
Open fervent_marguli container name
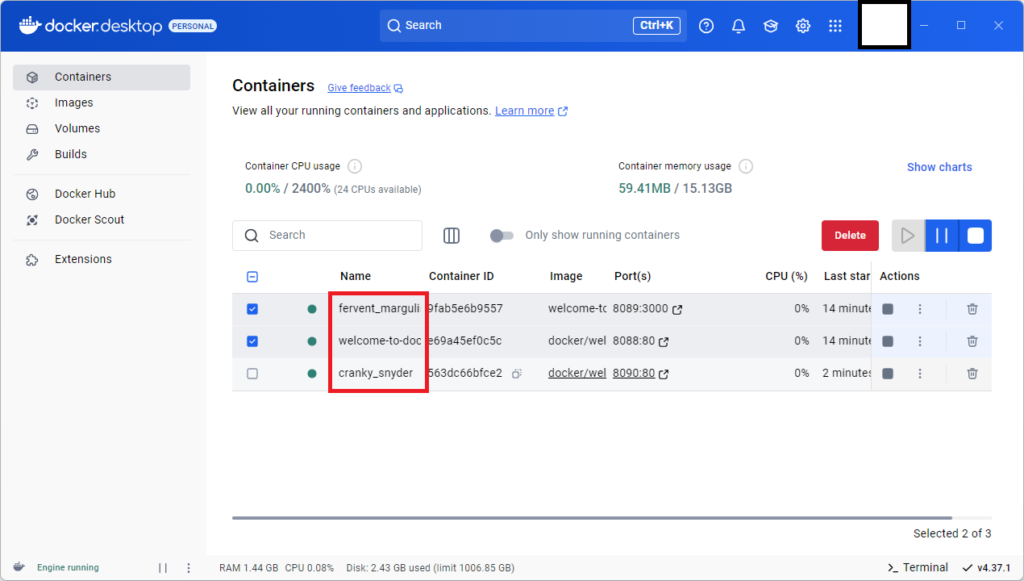[379, 308]
